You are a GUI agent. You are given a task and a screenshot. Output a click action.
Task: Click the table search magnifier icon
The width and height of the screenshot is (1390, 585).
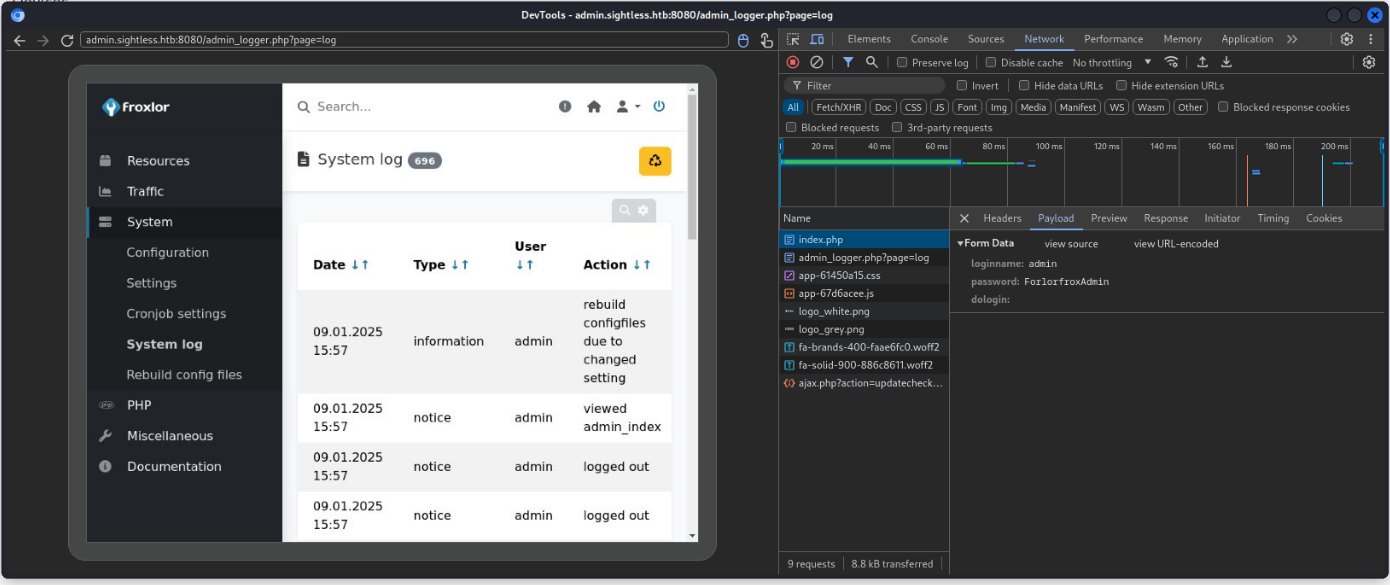coord(625,210)
